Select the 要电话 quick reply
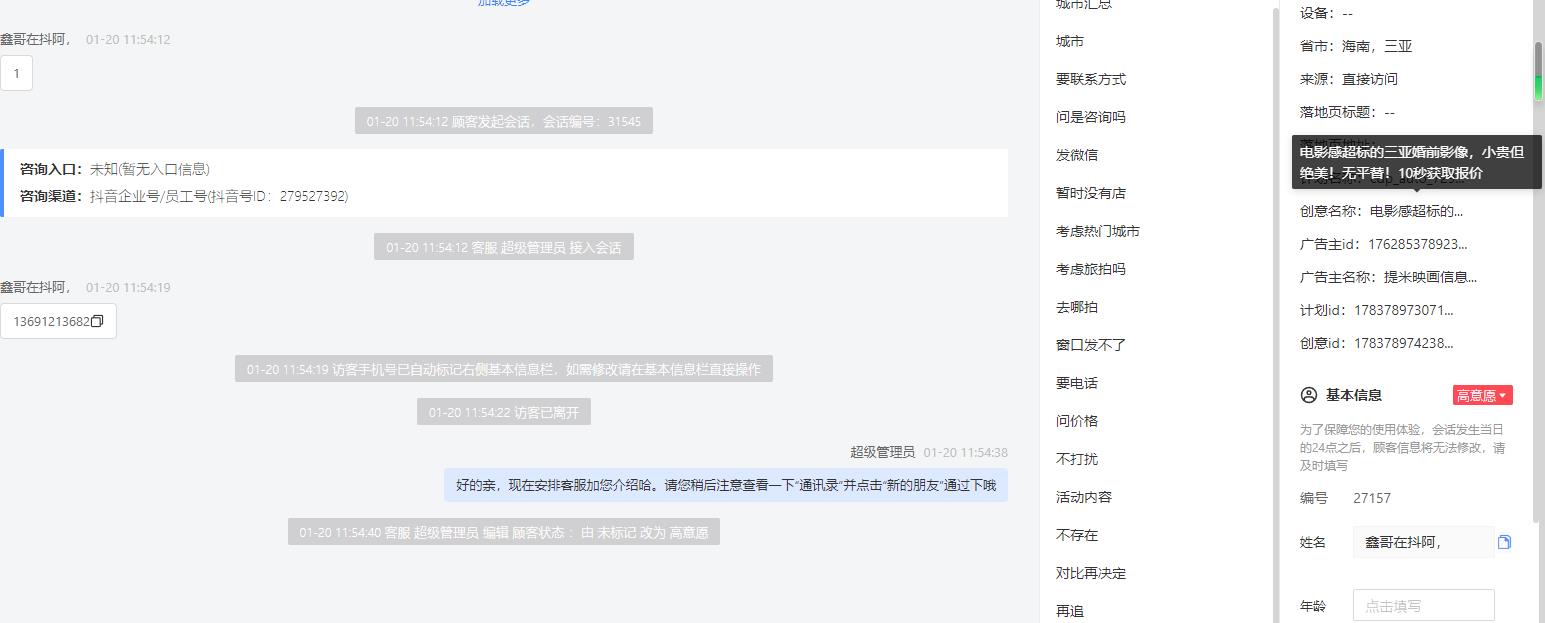 click(x=1077, y=383)
